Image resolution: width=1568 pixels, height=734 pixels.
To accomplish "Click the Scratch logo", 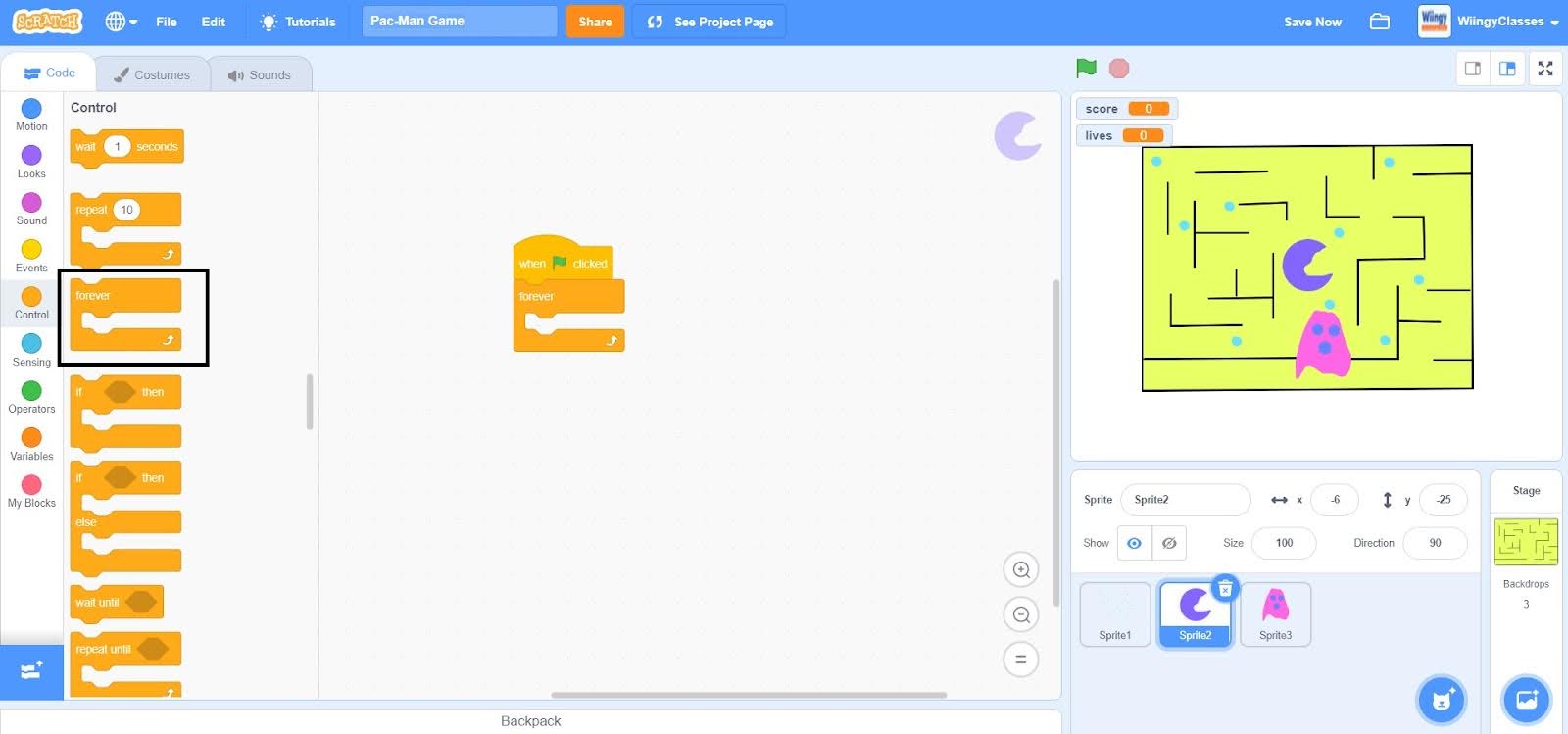I will 47,22.
